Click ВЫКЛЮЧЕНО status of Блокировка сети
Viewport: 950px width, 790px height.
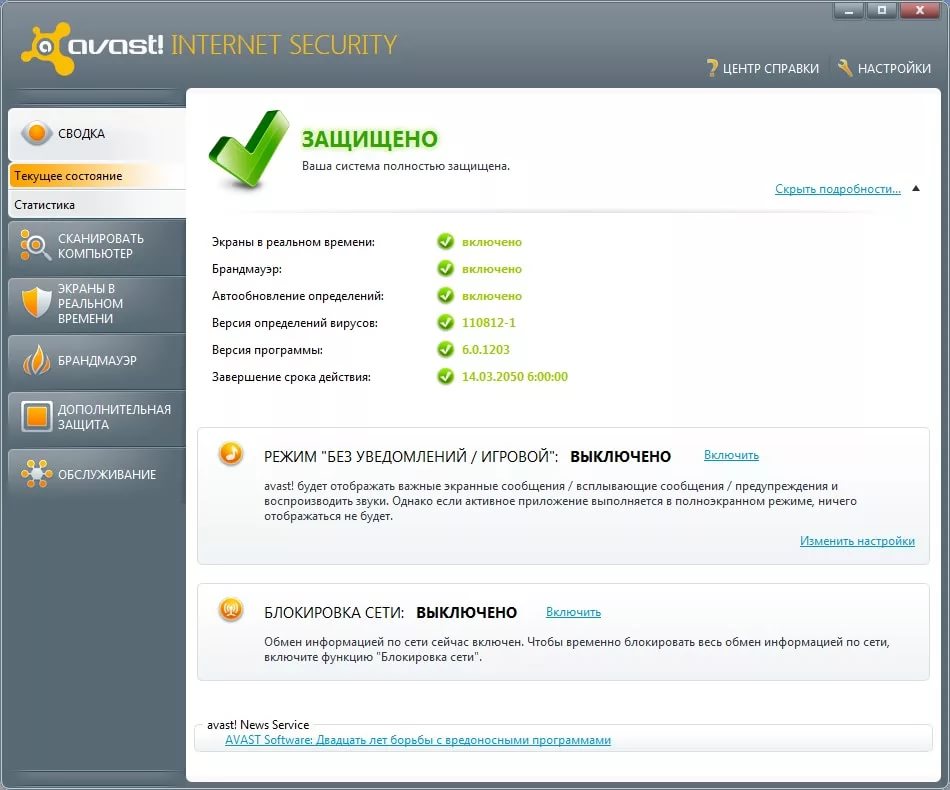click(467, 612)
